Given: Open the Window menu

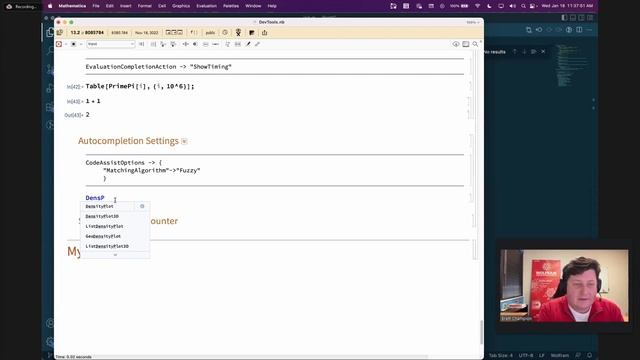Looking at the screenshot, I should 253,6.
